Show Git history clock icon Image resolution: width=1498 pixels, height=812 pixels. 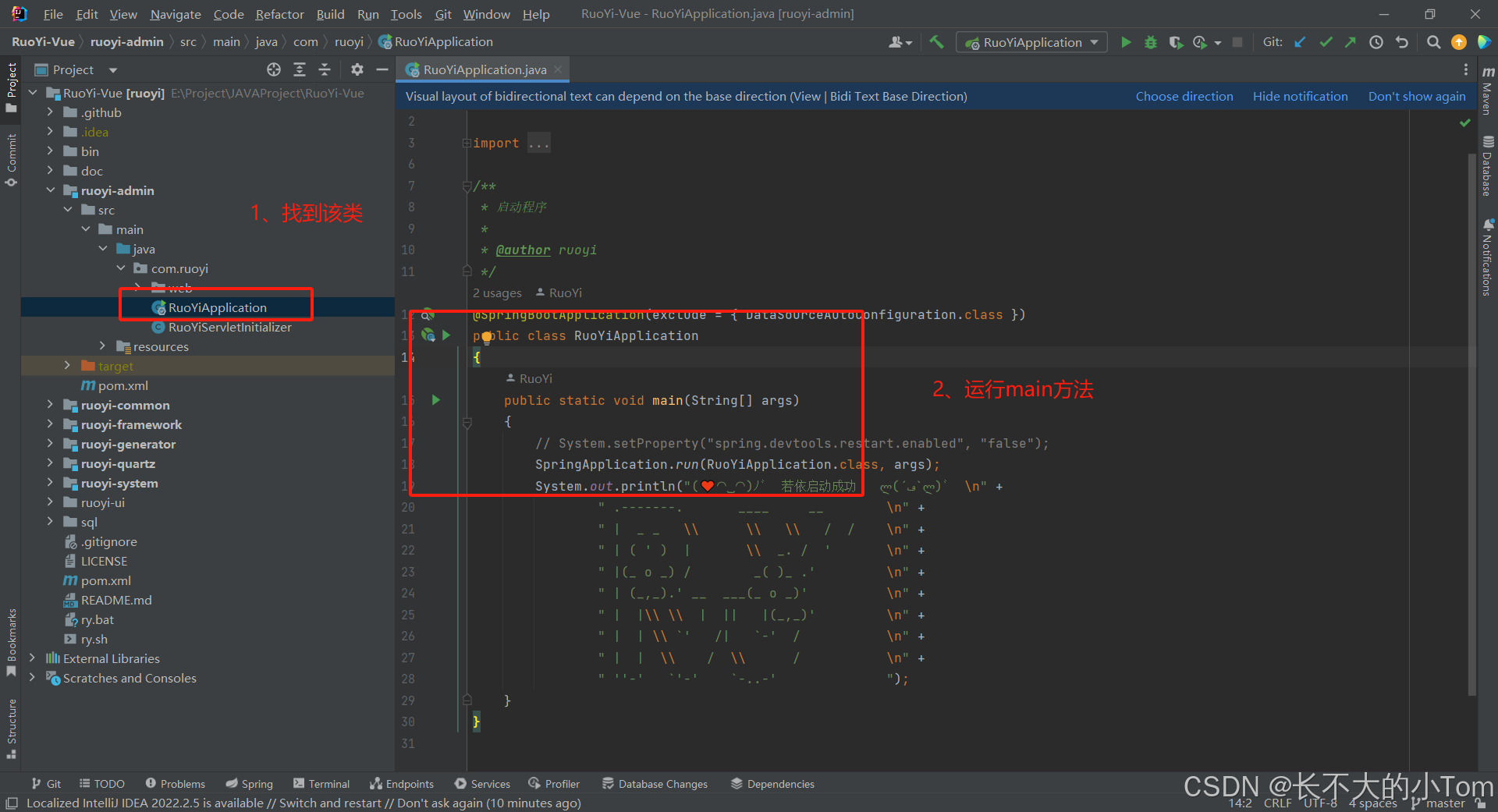coord(1376,42)
